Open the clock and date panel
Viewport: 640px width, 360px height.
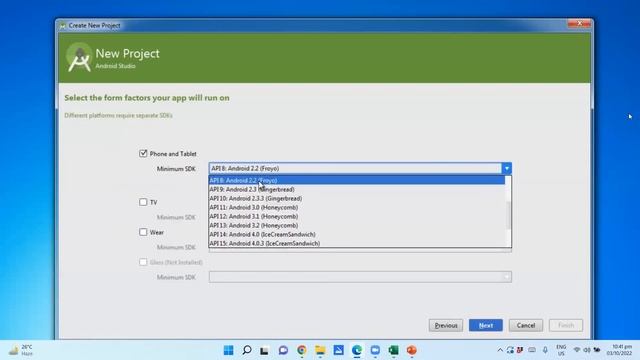[620, 350]
